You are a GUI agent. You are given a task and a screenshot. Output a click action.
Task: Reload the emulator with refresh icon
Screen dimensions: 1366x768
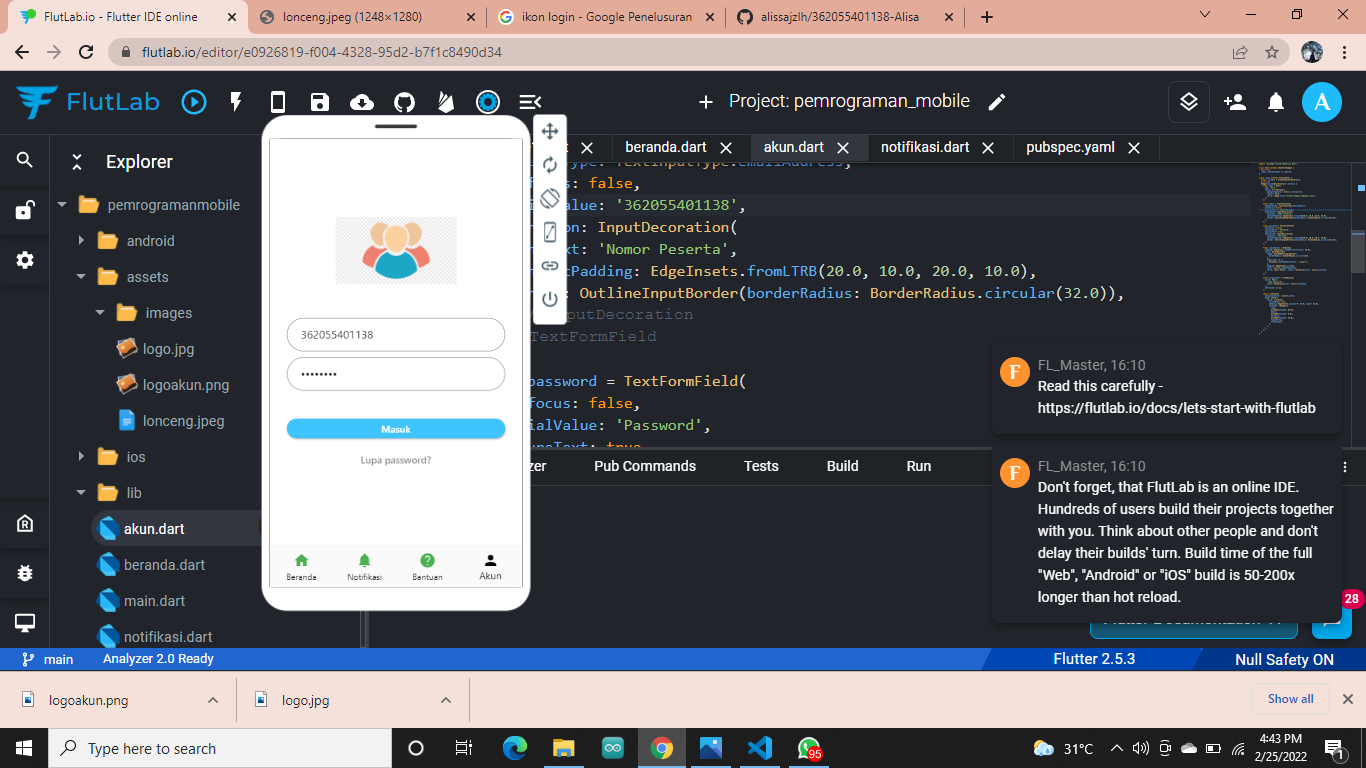tap(550, 165)
